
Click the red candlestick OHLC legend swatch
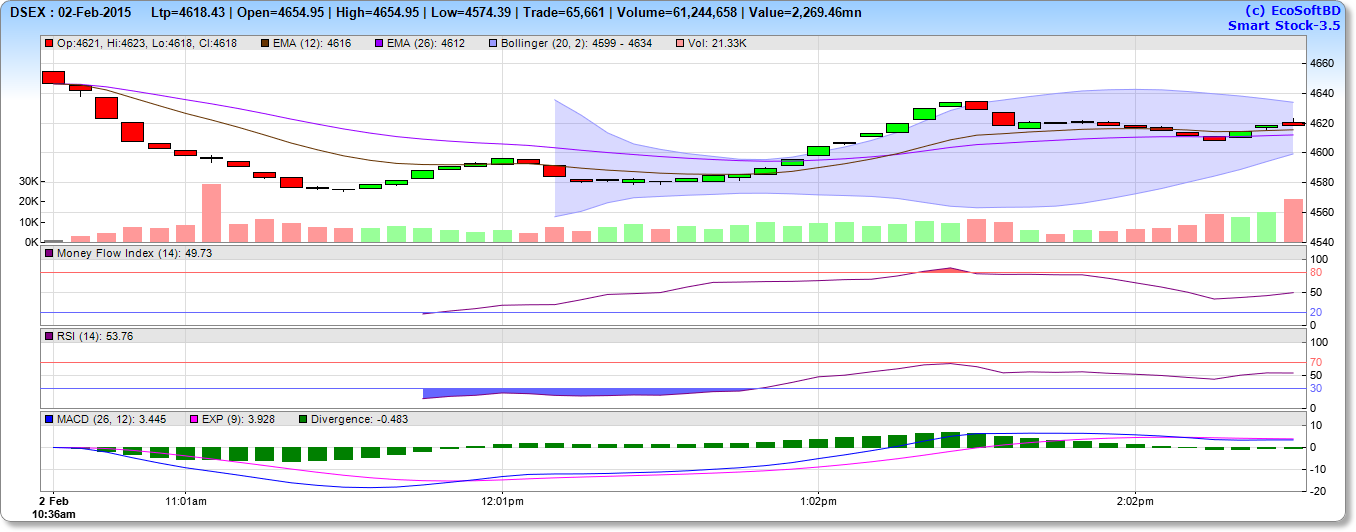[49, 44]
